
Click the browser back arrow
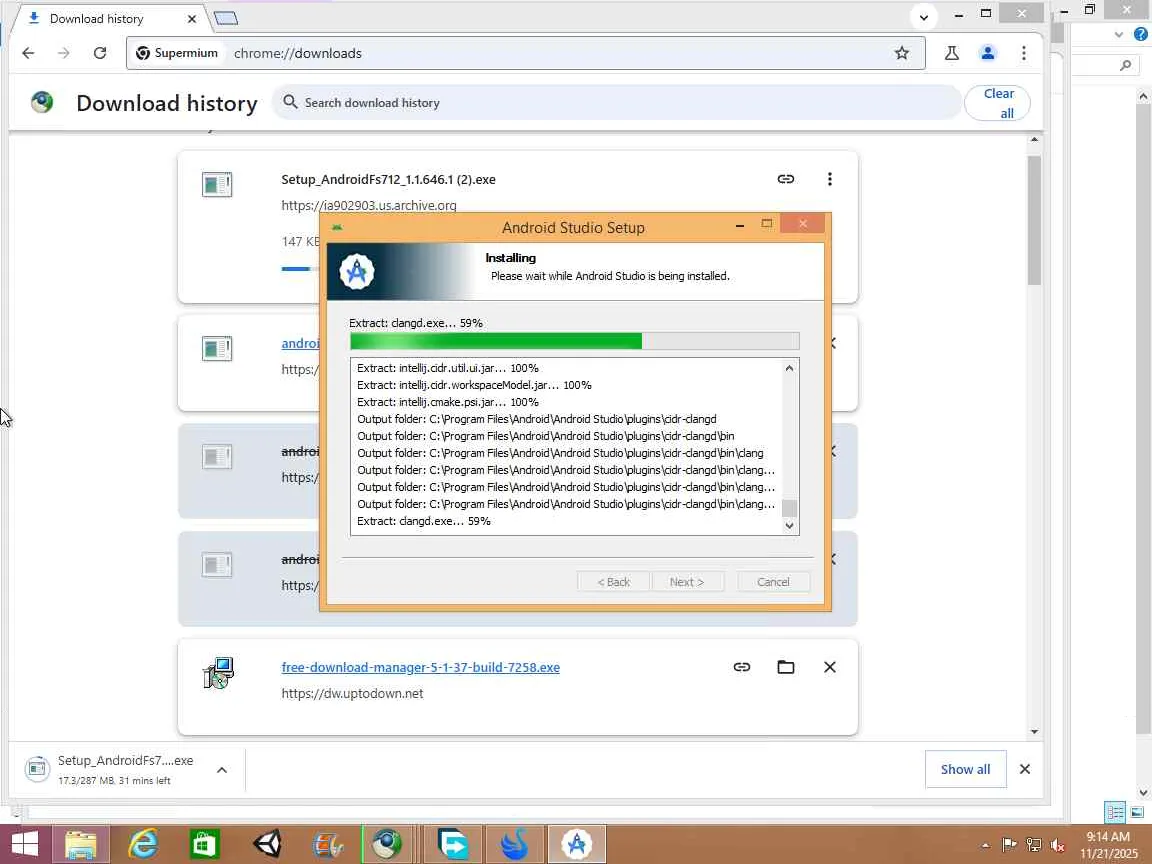pos(28,53)
